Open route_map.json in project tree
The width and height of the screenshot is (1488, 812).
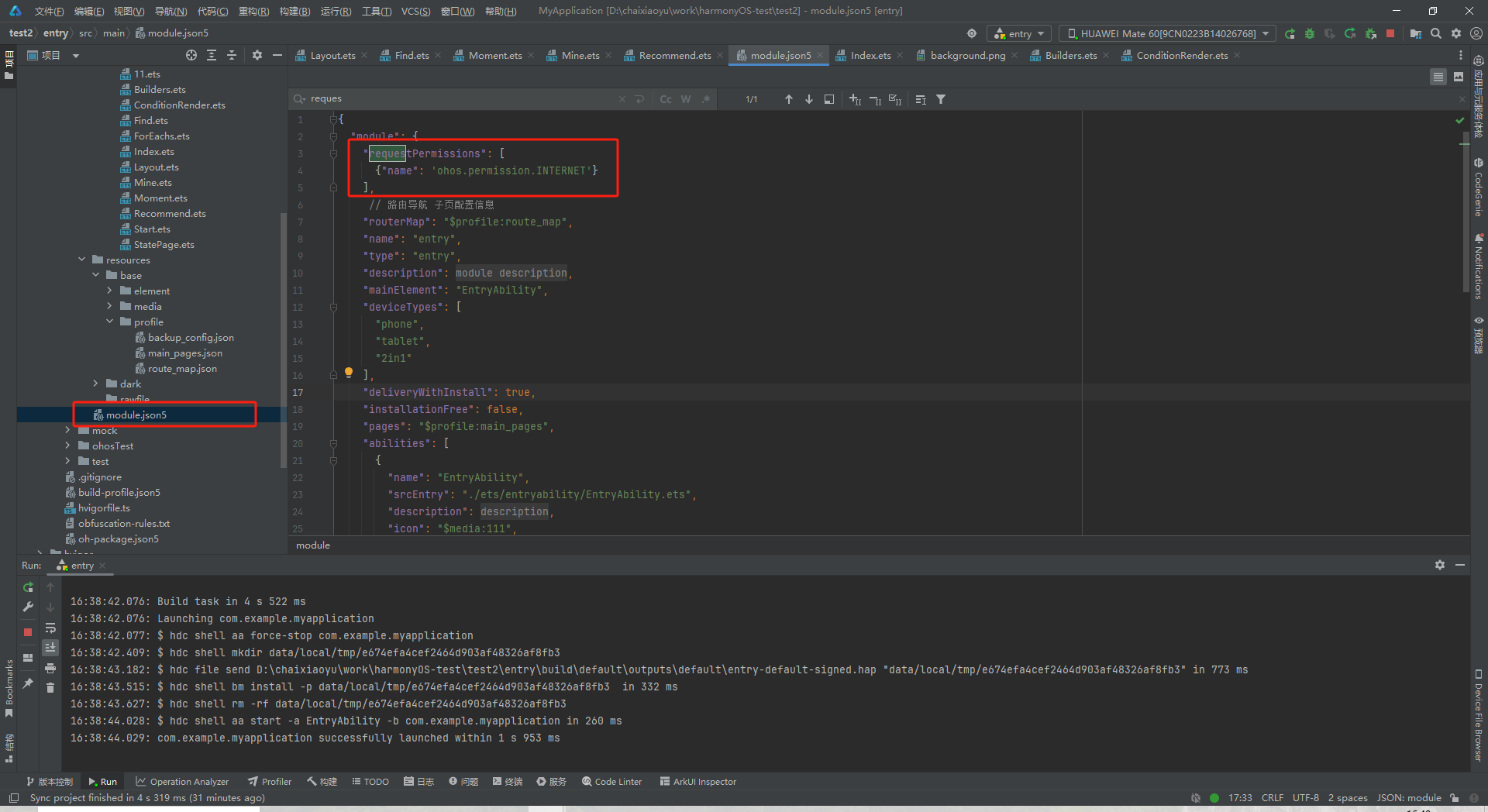point(182,369)
